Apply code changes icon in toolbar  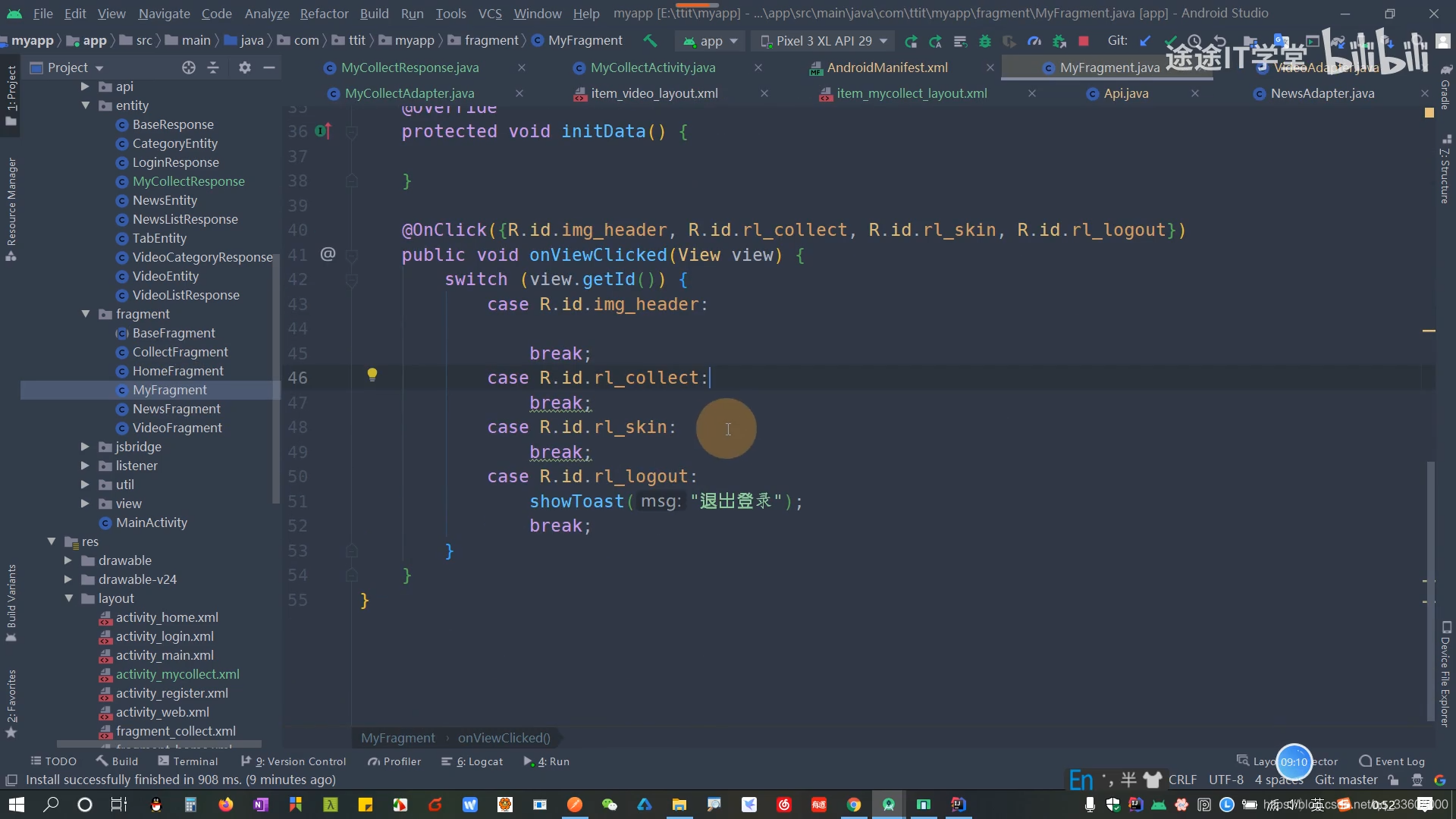pos(960,41)
